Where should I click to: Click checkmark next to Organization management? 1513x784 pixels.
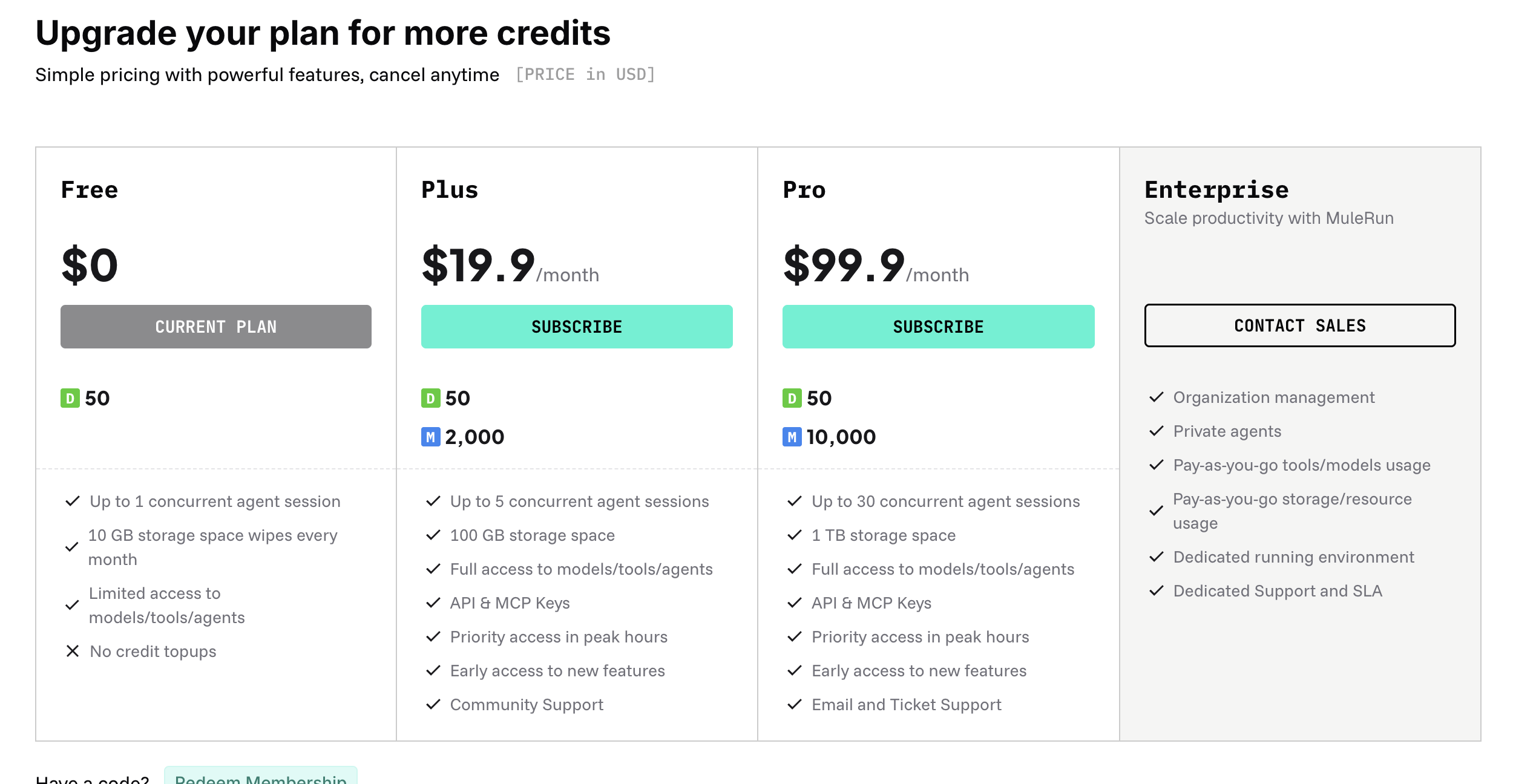point(1157,397)
